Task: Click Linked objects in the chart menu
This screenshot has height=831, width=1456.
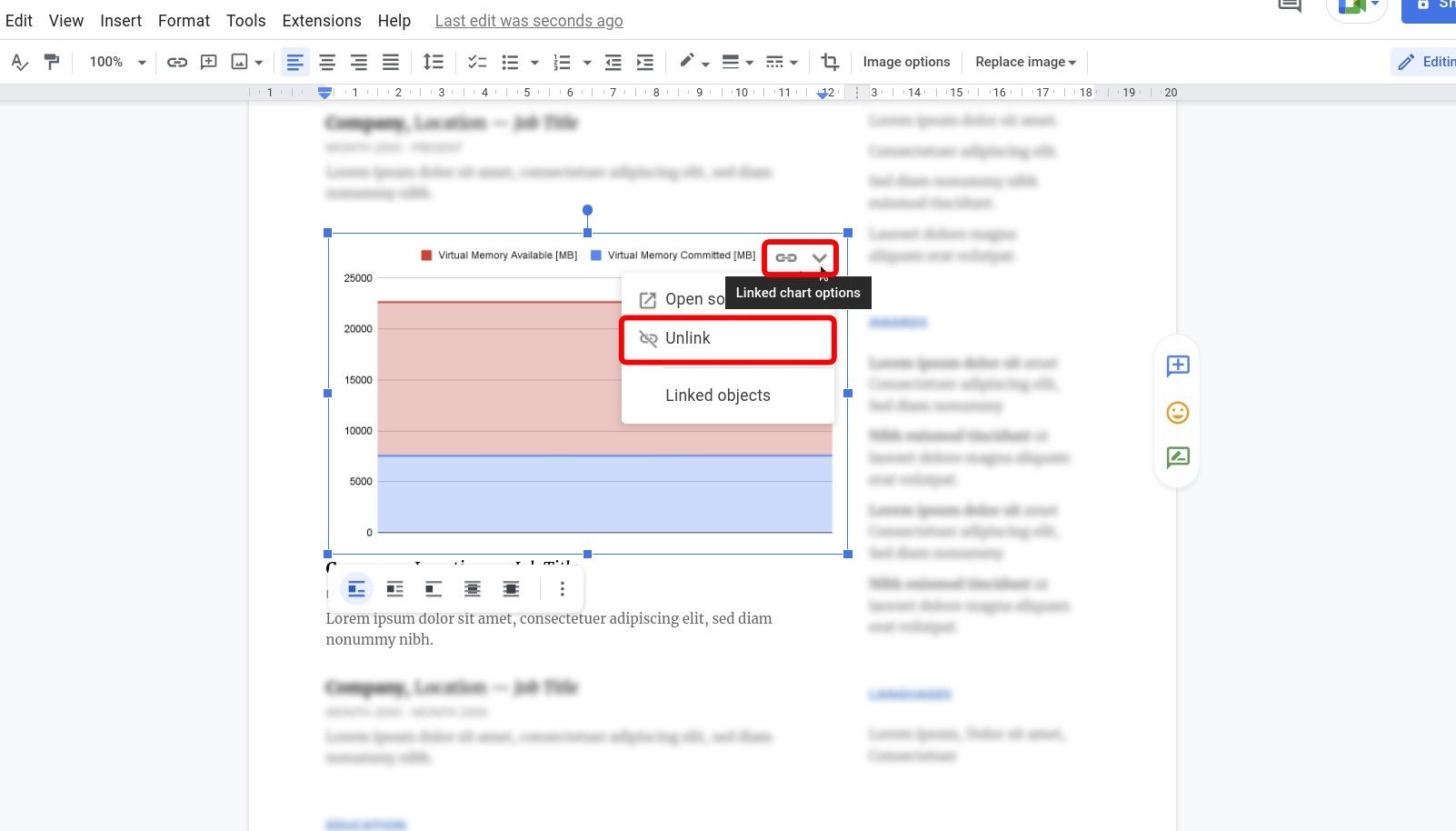Action: (x=717, y=395)
